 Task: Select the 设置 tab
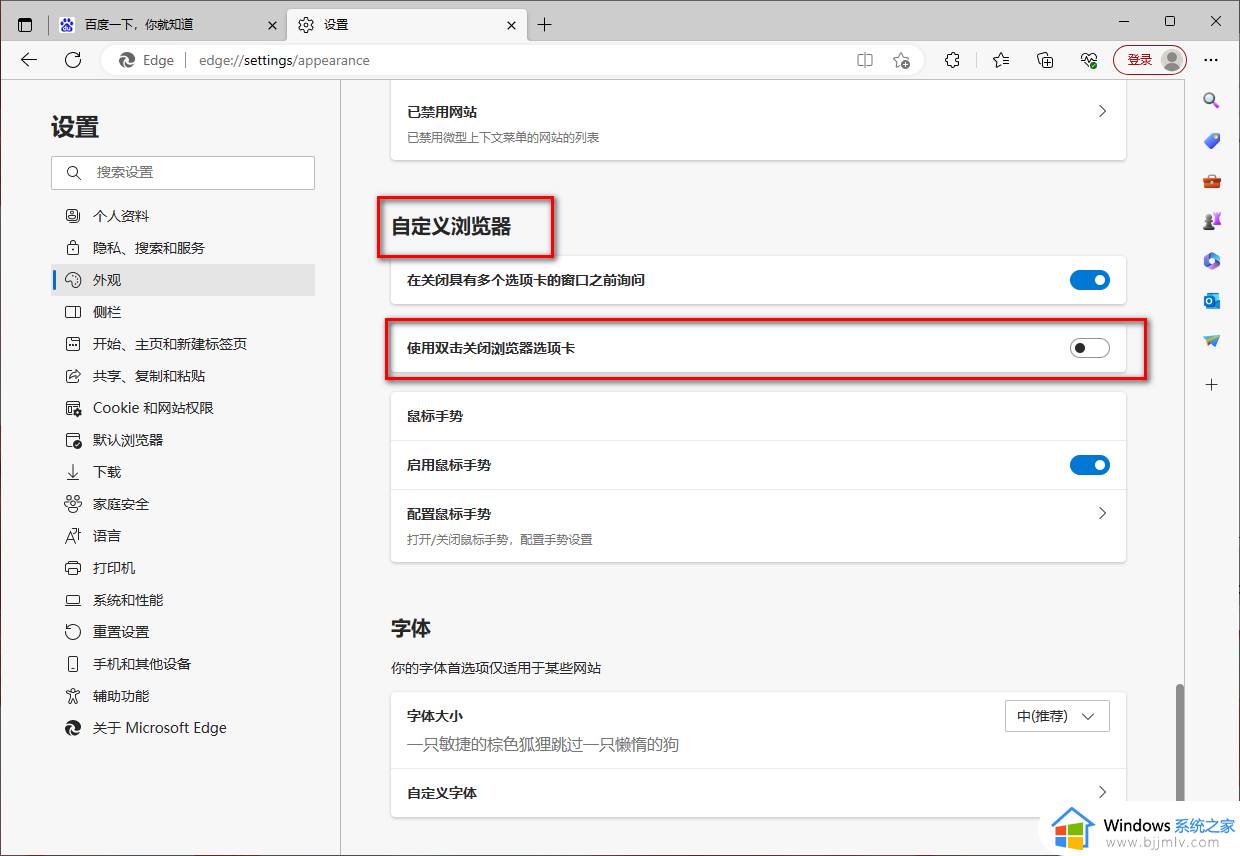pyautogui.click(x=406, y=25)
